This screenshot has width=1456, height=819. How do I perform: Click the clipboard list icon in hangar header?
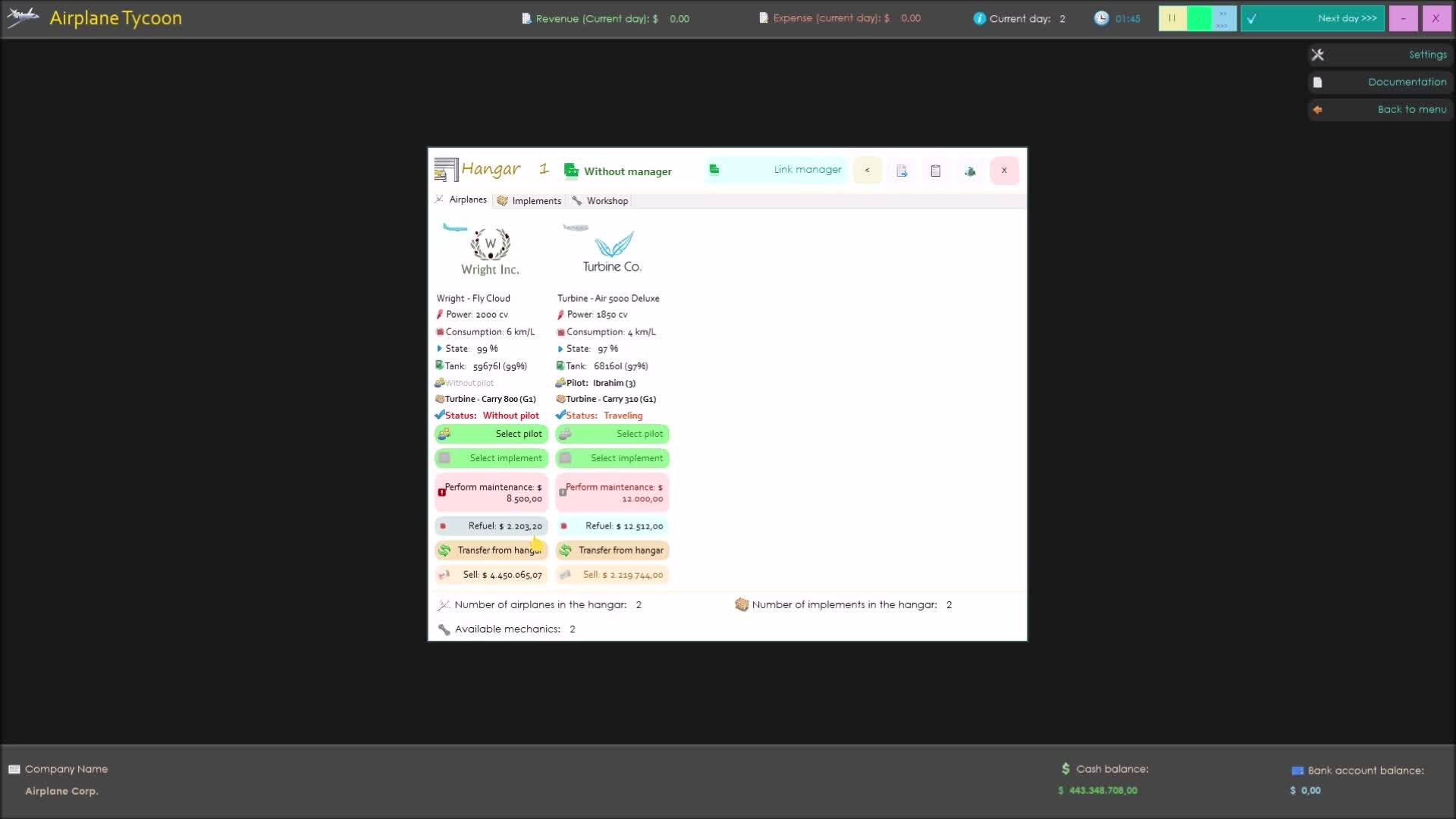[936, 171]
